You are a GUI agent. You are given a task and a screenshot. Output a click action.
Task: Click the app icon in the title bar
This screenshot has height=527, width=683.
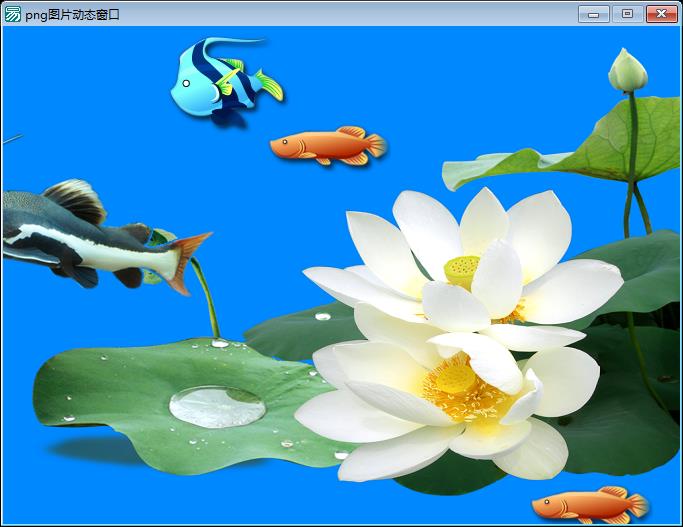click(x=12, y=14)
